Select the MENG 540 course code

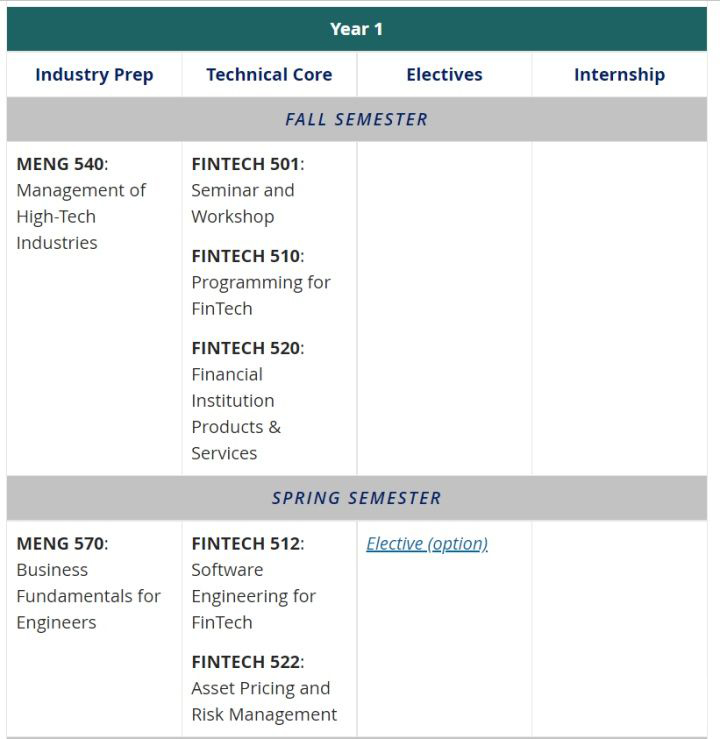[60, 164]
